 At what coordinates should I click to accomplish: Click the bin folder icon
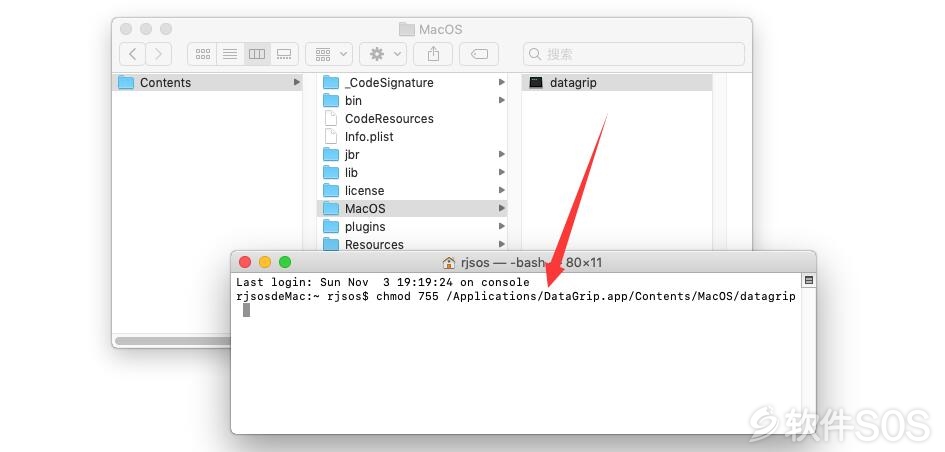pos(331,101)
